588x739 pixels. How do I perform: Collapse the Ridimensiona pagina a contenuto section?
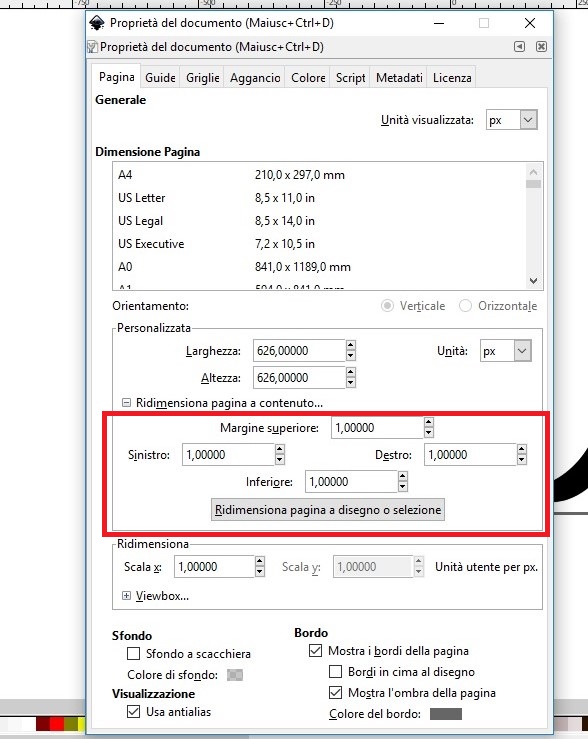(x=126, y=402)
